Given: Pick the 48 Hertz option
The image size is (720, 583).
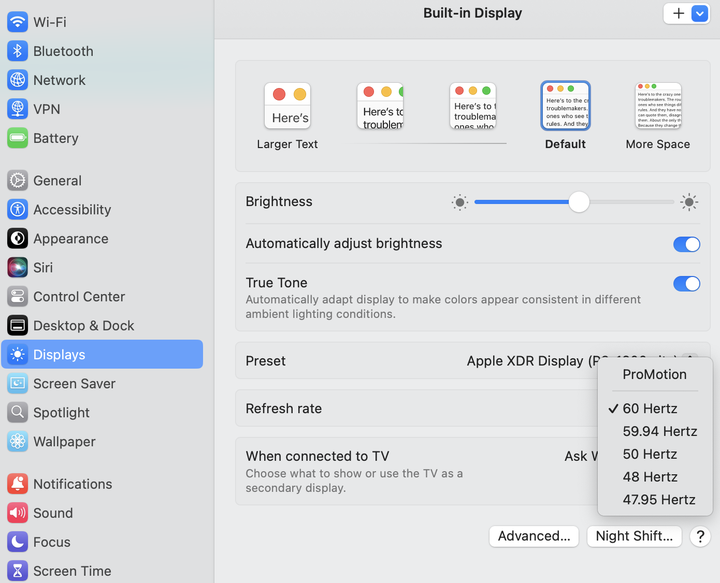Looking at the screenshot, I should pos(650,477).
